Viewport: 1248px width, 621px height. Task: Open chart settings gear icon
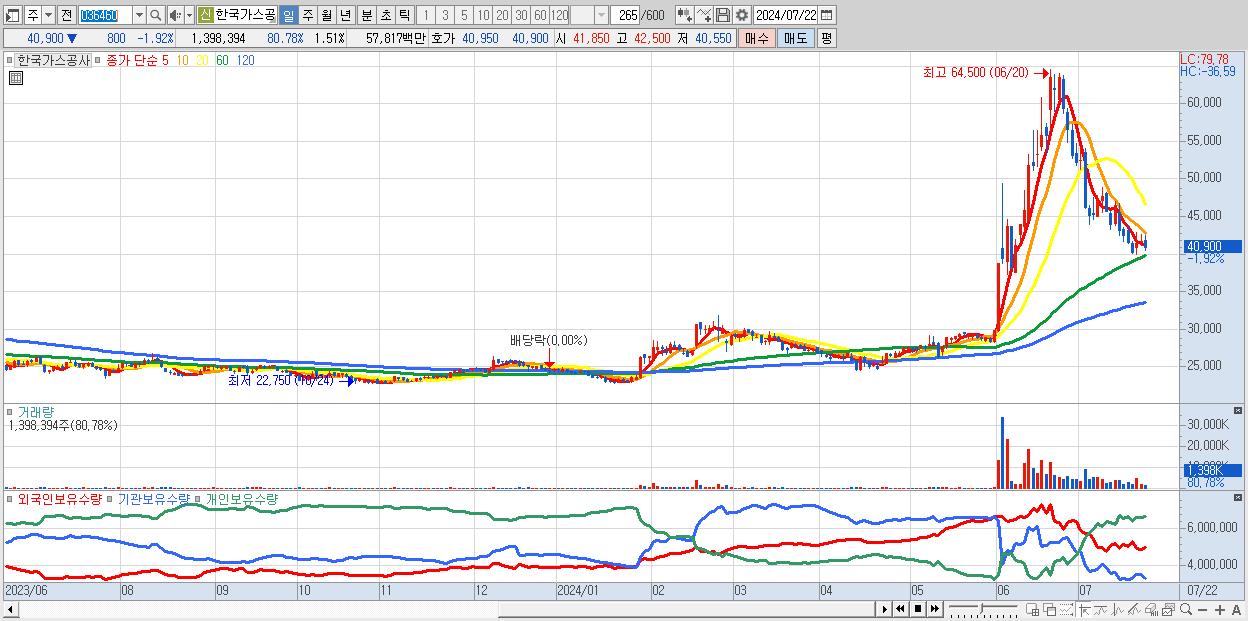(x=742, y=15)
